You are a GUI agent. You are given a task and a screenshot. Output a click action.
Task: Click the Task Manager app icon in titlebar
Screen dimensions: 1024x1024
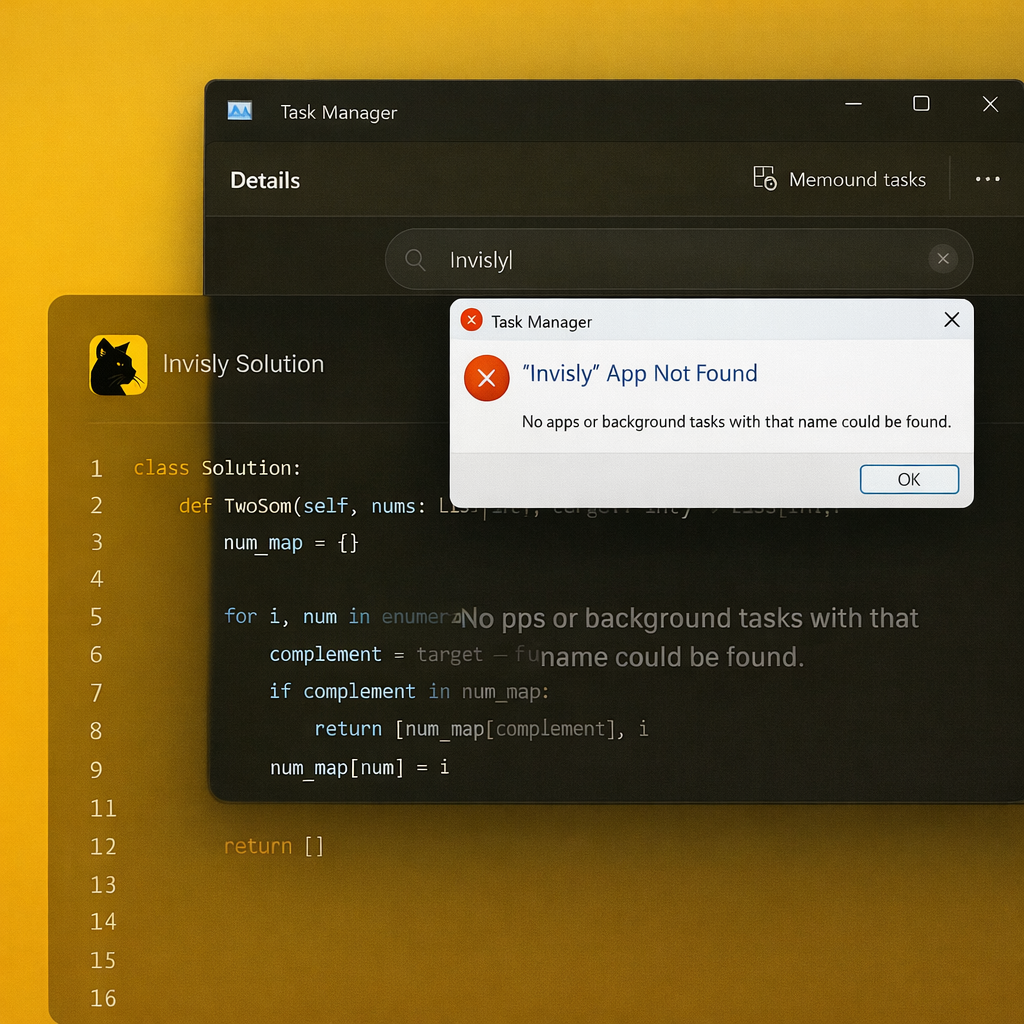pos(239,111)
